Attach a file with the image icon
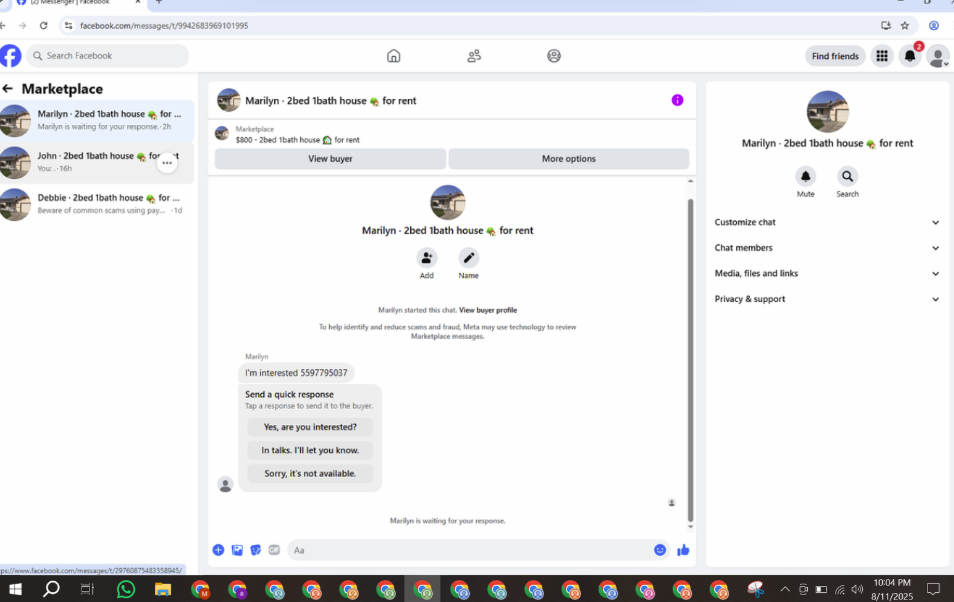Screen dimensions: 954x602 click(237, 550)
